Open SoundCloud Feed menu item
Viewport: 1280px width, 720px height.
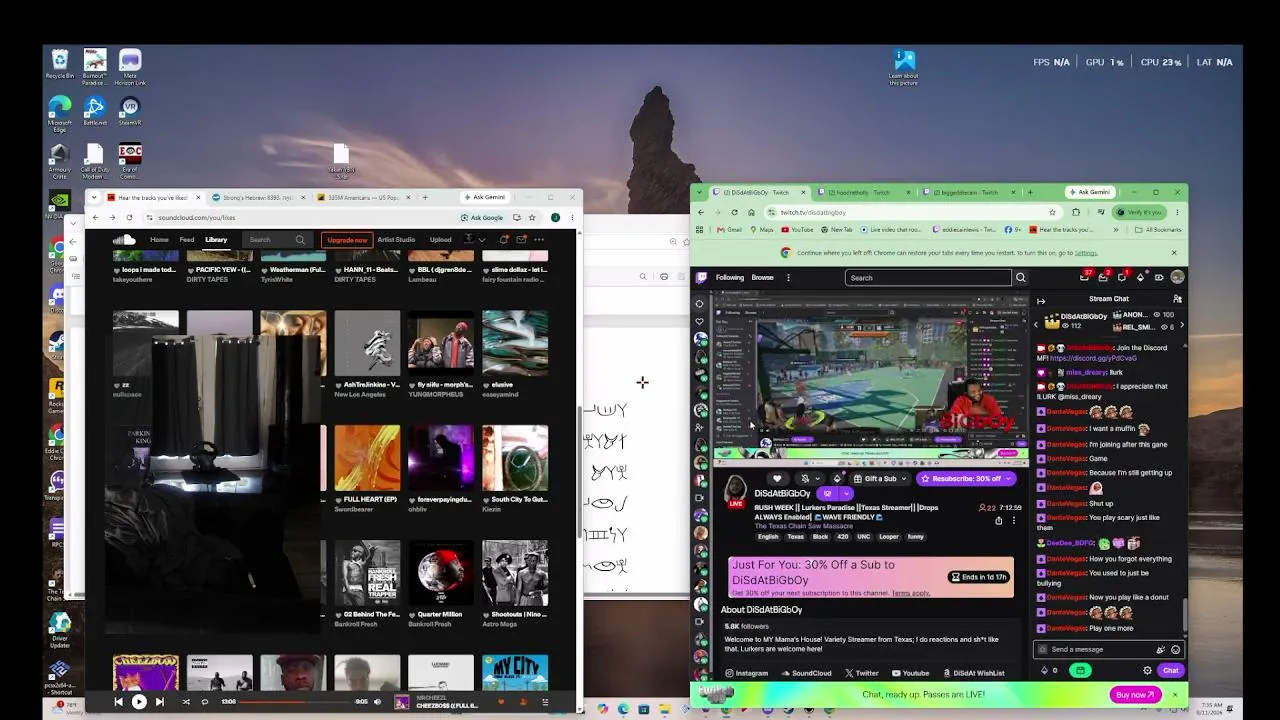[187, 240]
